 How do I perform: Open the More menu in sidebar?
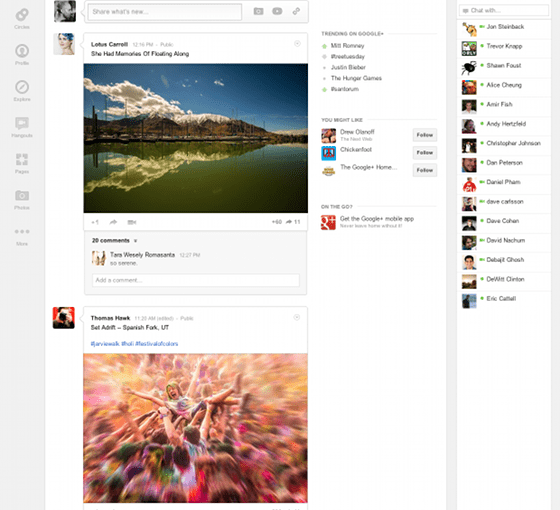pos(22,236)
